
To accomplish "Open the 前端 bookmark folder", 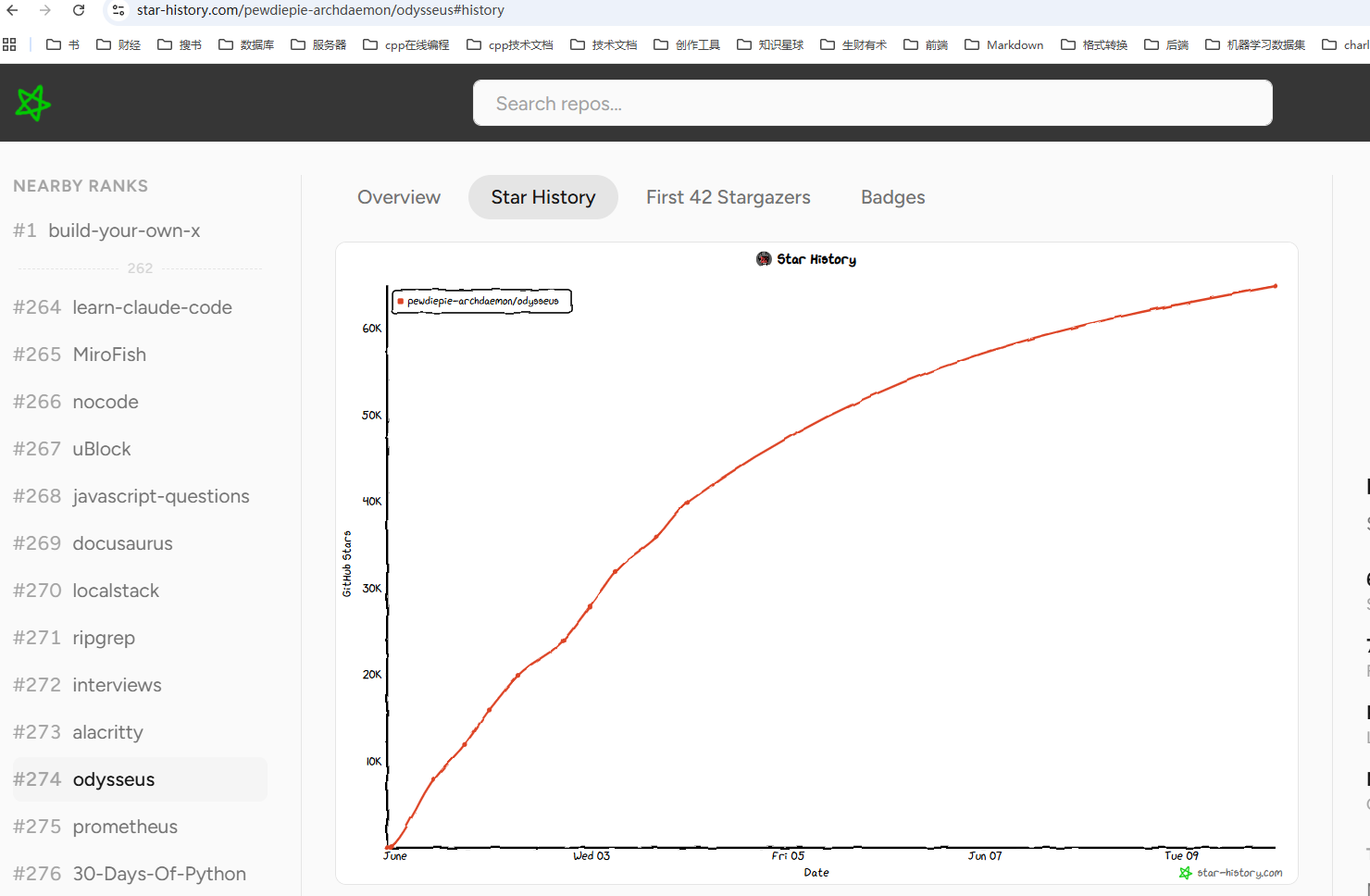I will point(926,44).
